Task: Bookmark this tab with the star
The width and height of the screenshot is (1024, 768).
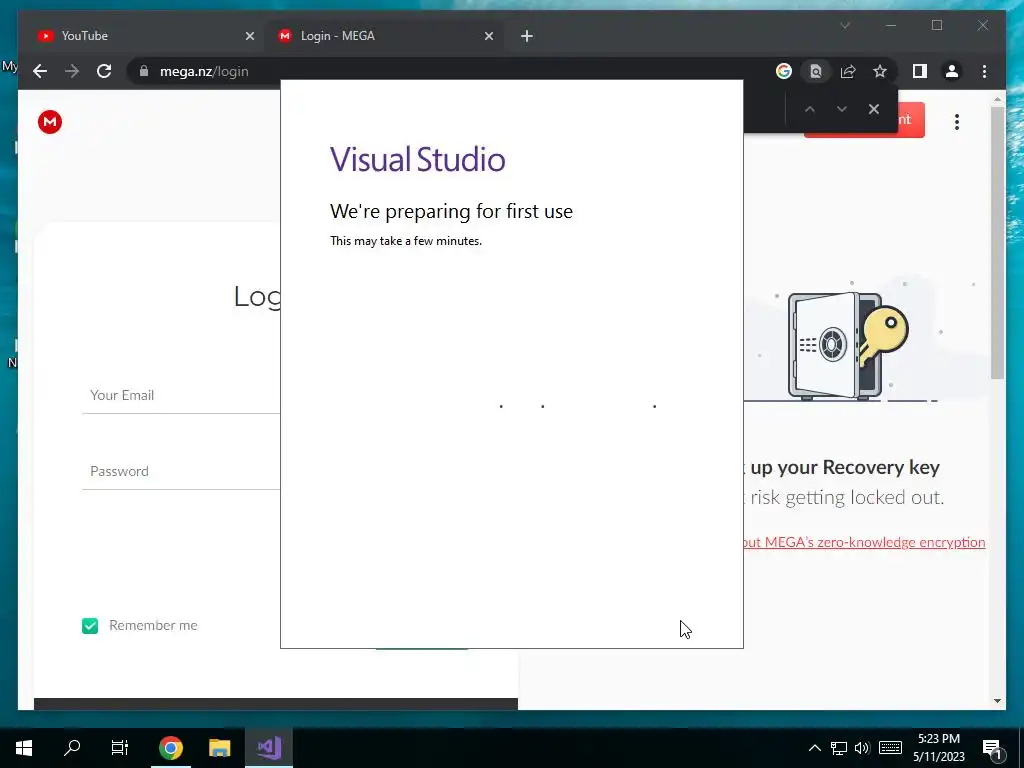Action: click(x=880, y=71)
